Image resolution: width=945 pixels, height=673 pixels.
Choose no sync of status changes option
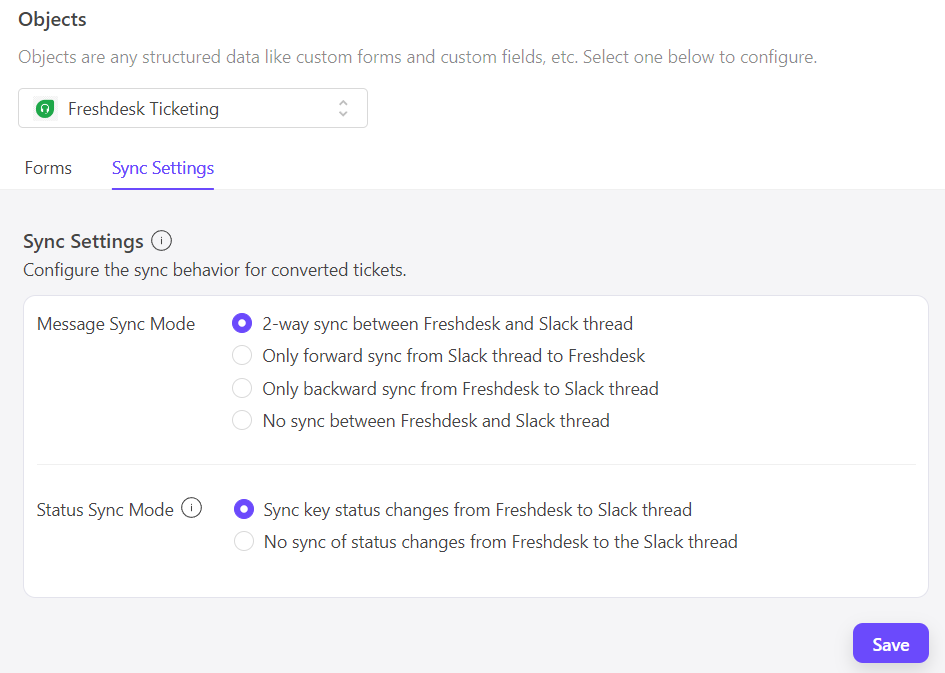(243, 542)
